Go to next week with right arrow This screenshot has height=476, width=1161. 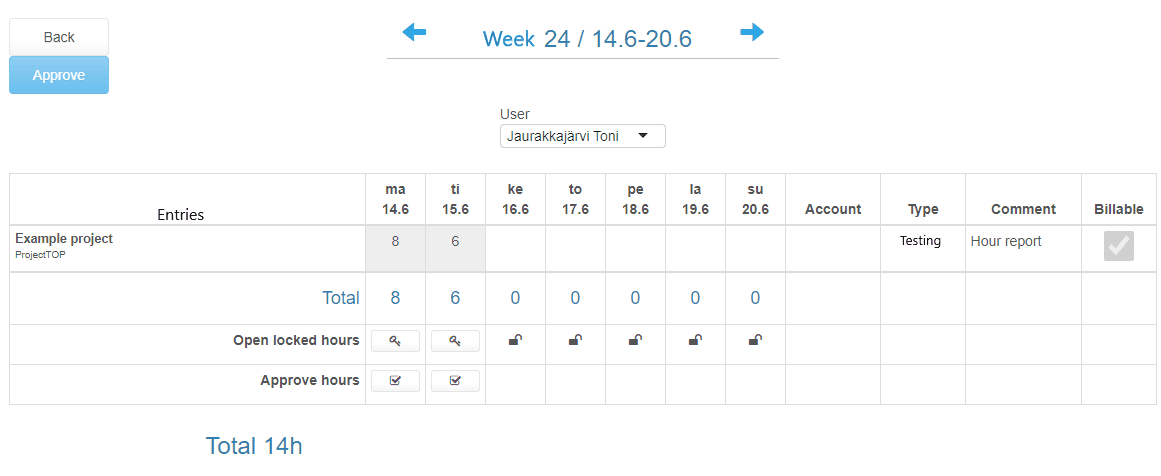(752, 32)
